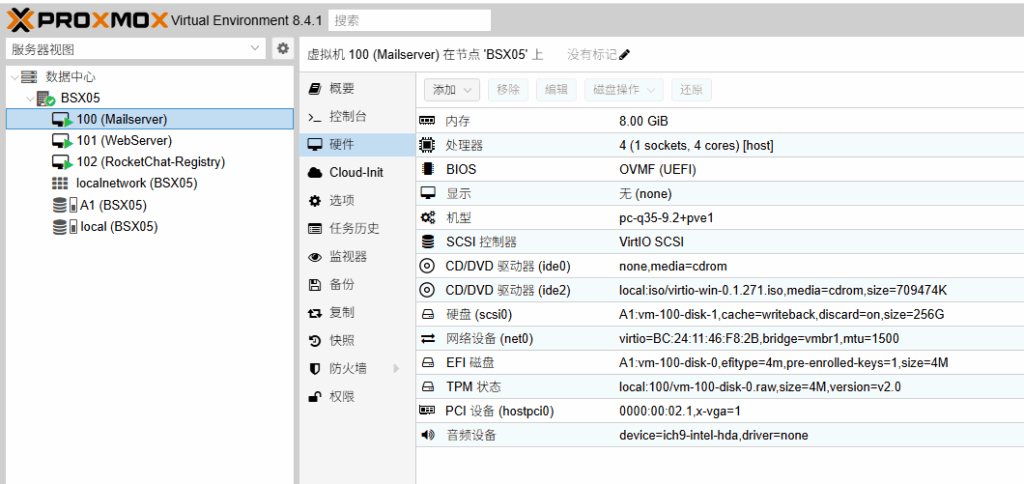This screenshot has width=1024, height=484.
Task: Open the 添加 dropdown button
Action: tap(452, 90)
